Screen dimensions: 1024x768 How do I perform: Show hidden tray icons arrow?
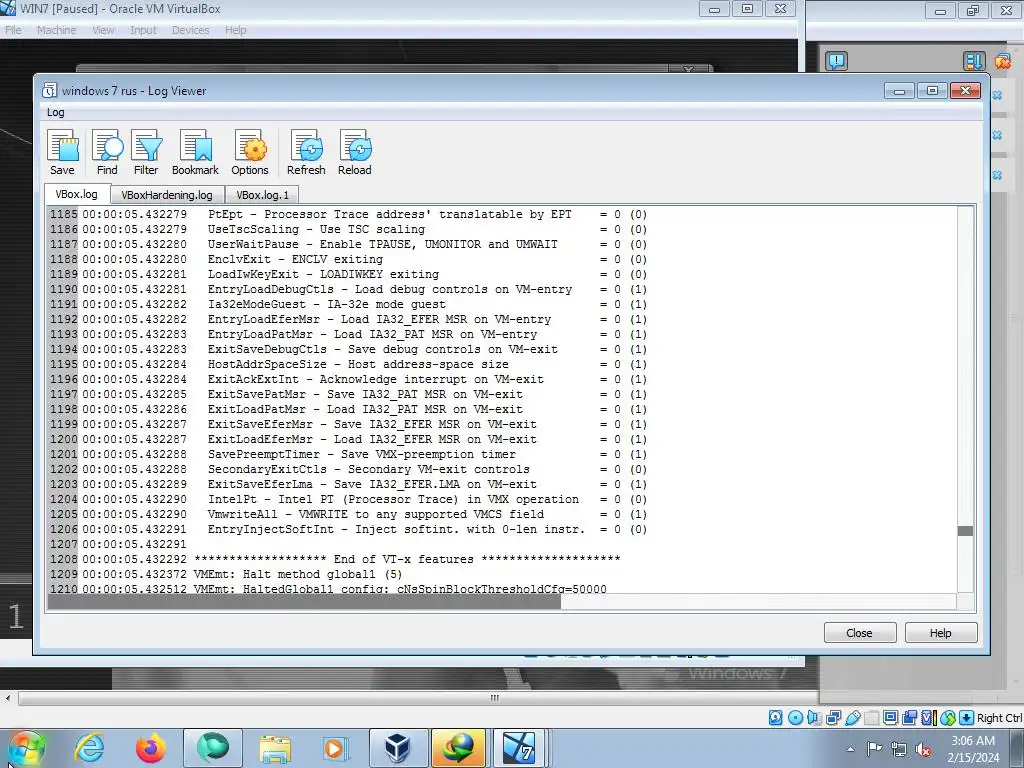coord(850,749)
